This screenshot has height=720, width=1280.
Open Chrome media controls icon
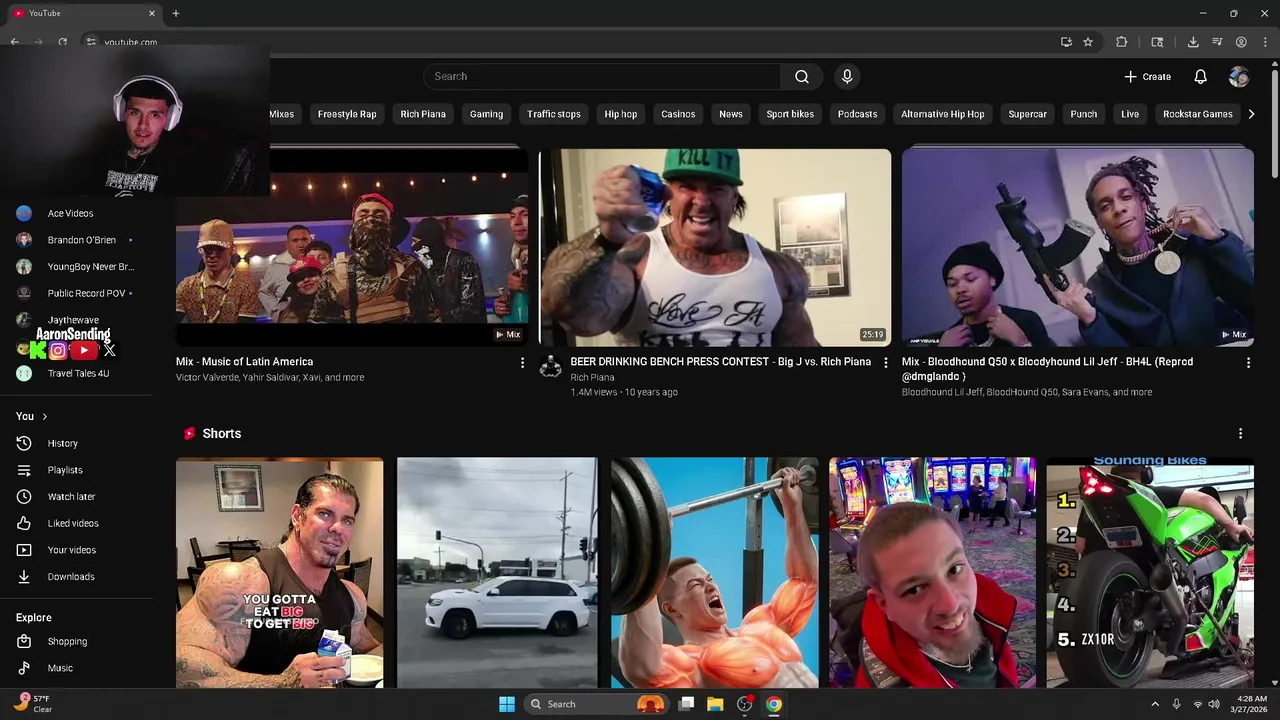click(1217, 42)
